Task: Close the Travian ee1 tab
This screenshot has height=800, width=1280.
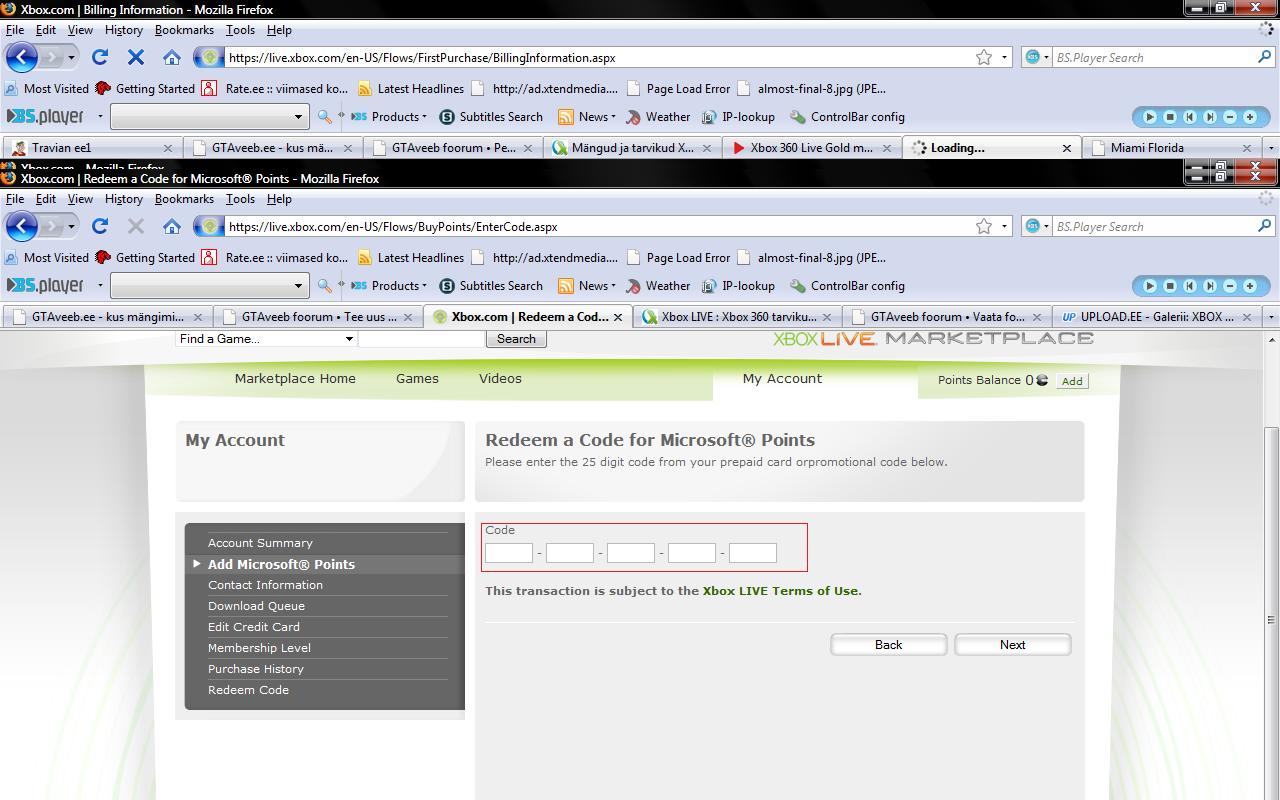Action: [x=168, y=148]
